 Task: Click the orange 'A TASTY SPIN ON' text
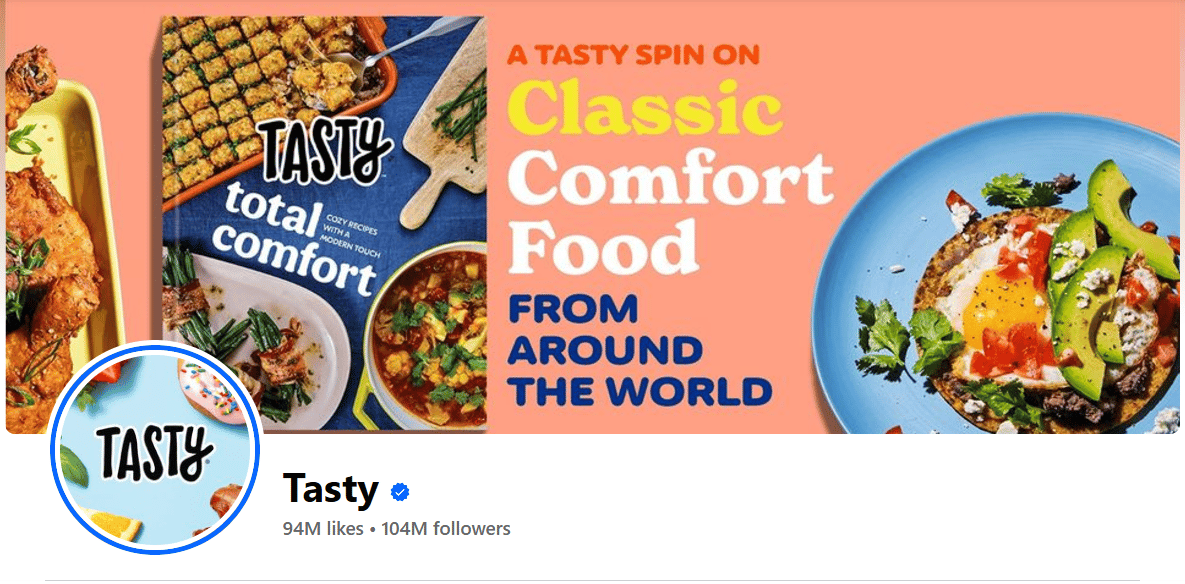pos(633,55)
